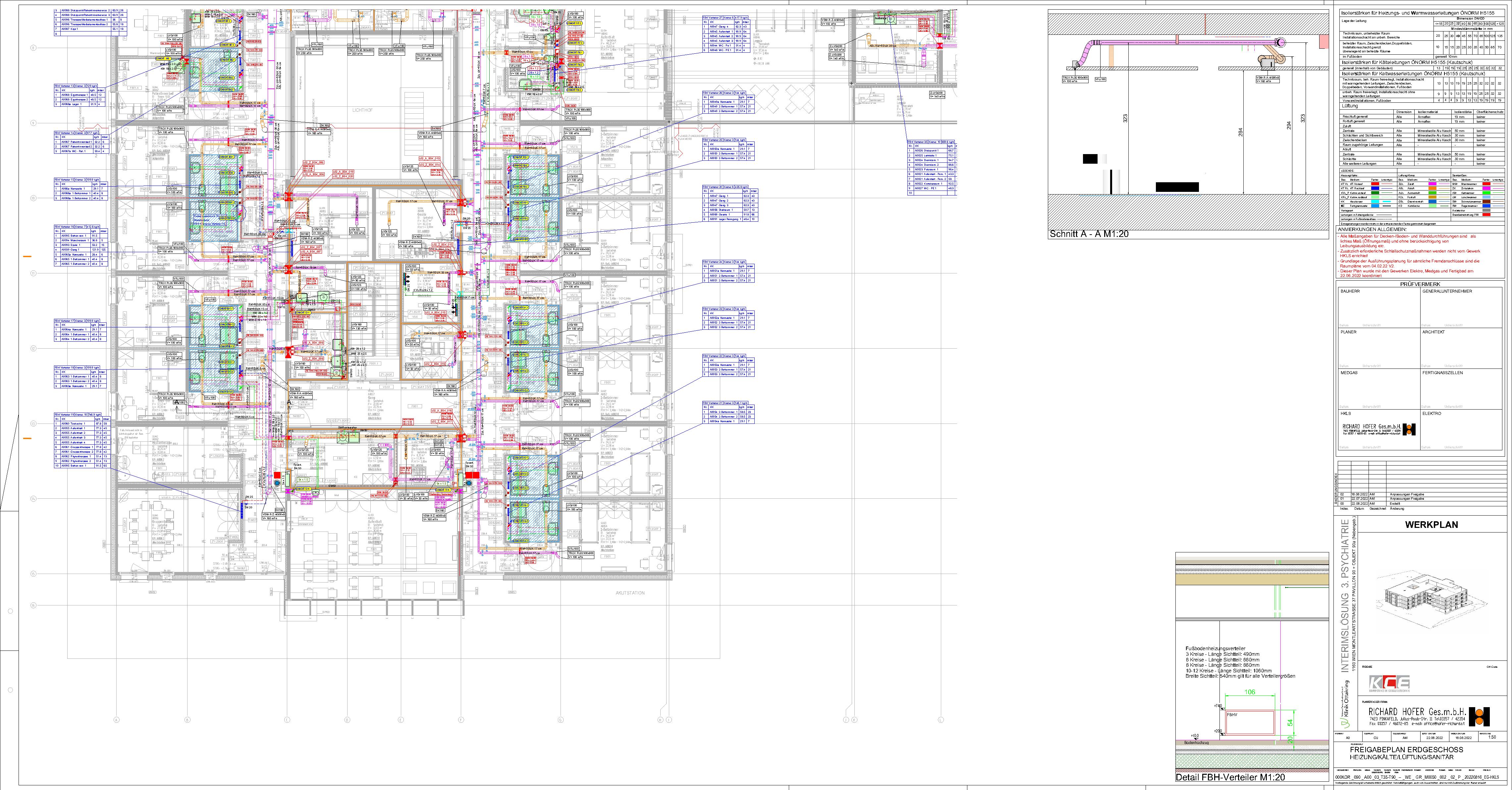Click the 1:50 scale field

click(1492, 737)
